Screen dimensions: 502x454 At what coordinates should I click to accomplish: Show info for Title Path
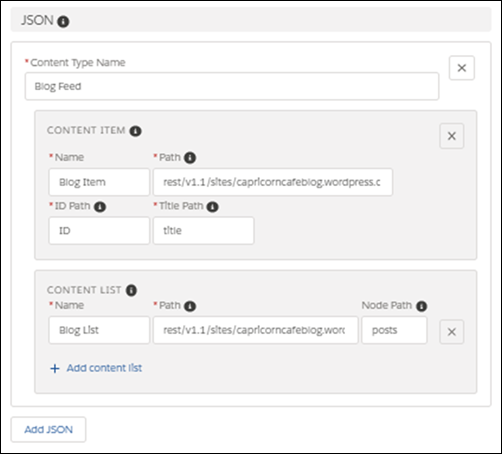[x=212, y=207]
